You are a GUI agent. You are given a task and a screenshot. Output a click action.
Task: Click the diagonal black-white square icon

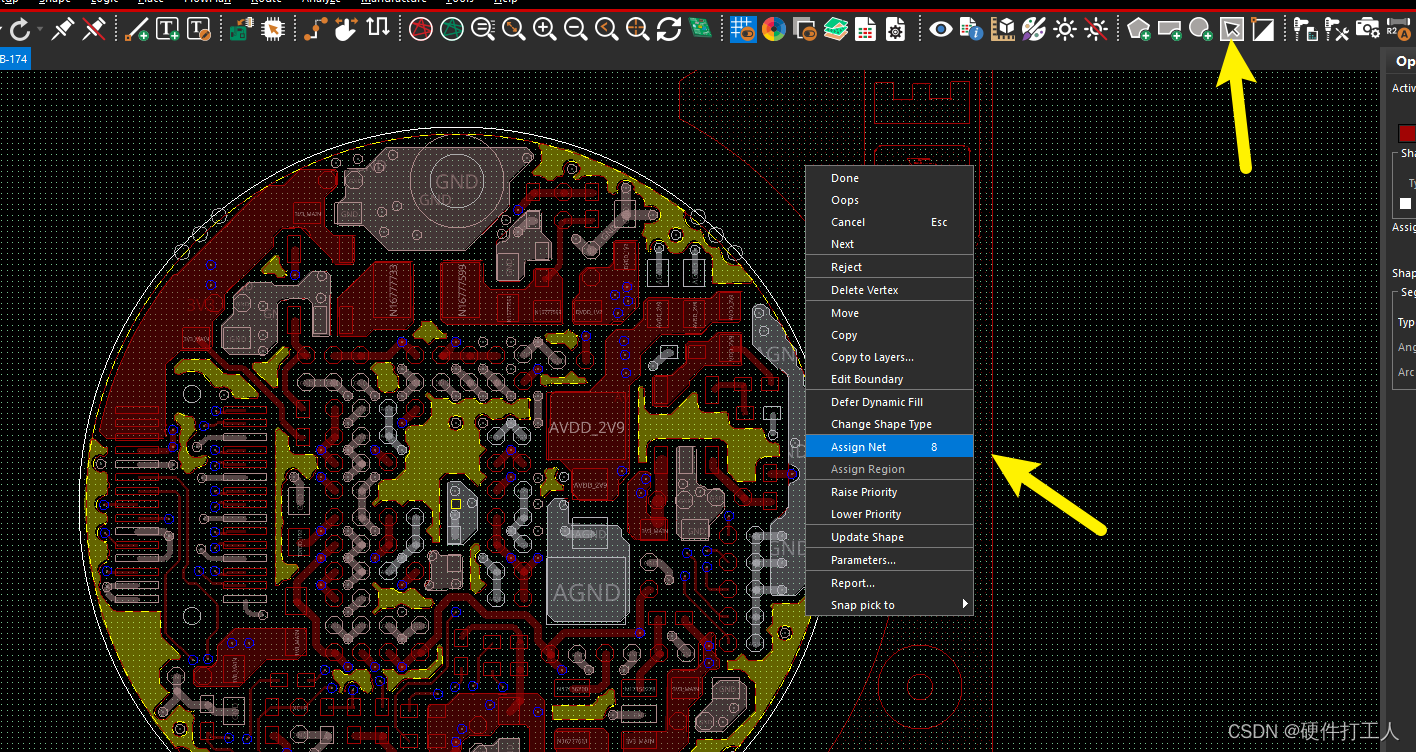pyautogui.click(x=1263, y=29)
